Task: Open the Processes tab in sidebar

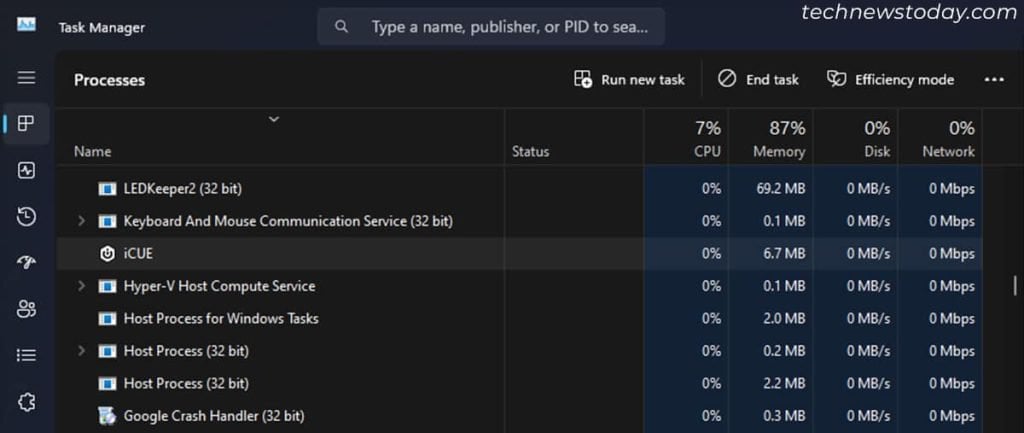Action: 26,123
